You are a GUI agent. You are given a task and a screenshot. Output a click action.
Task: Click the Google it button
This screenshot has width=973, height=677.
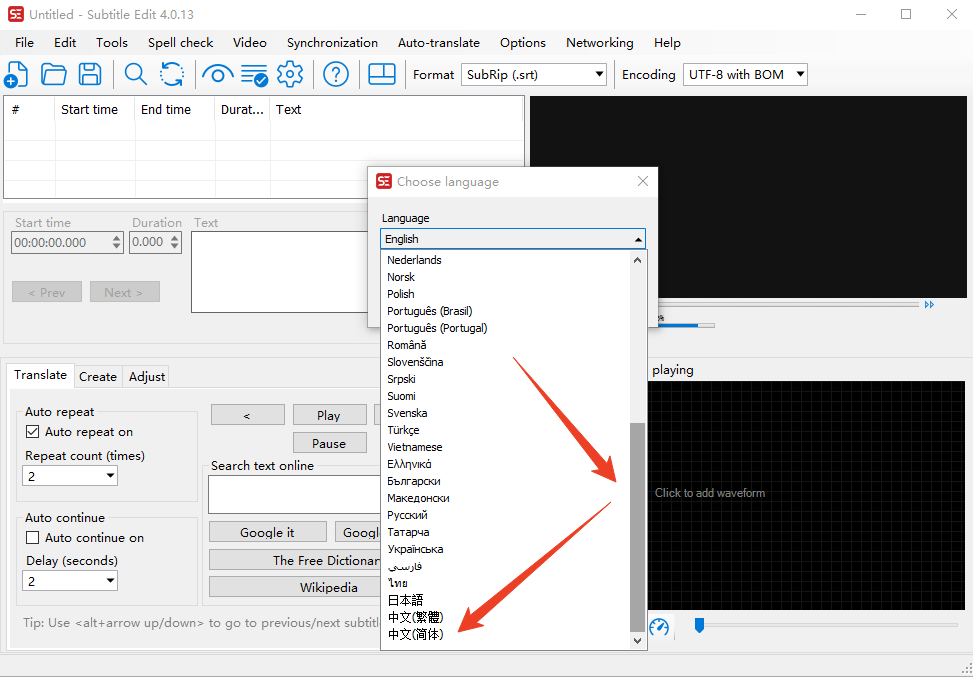coord(267,532)
